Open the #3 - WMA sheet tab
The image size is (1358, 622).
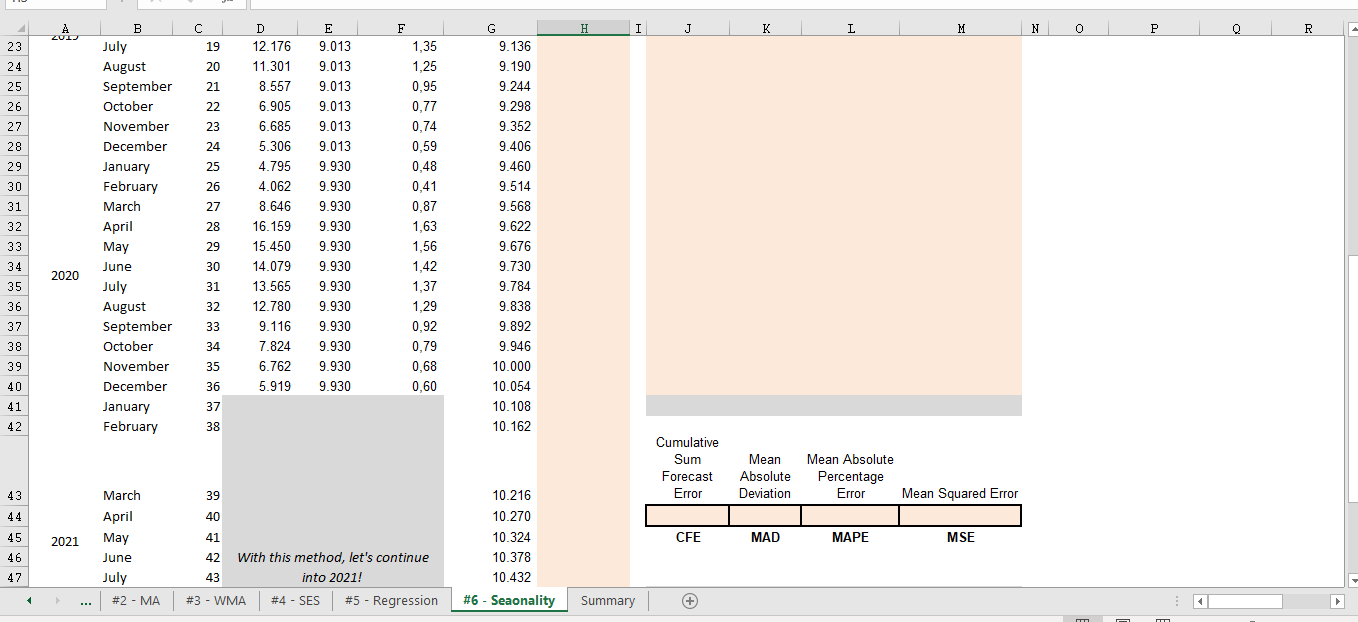214,601
